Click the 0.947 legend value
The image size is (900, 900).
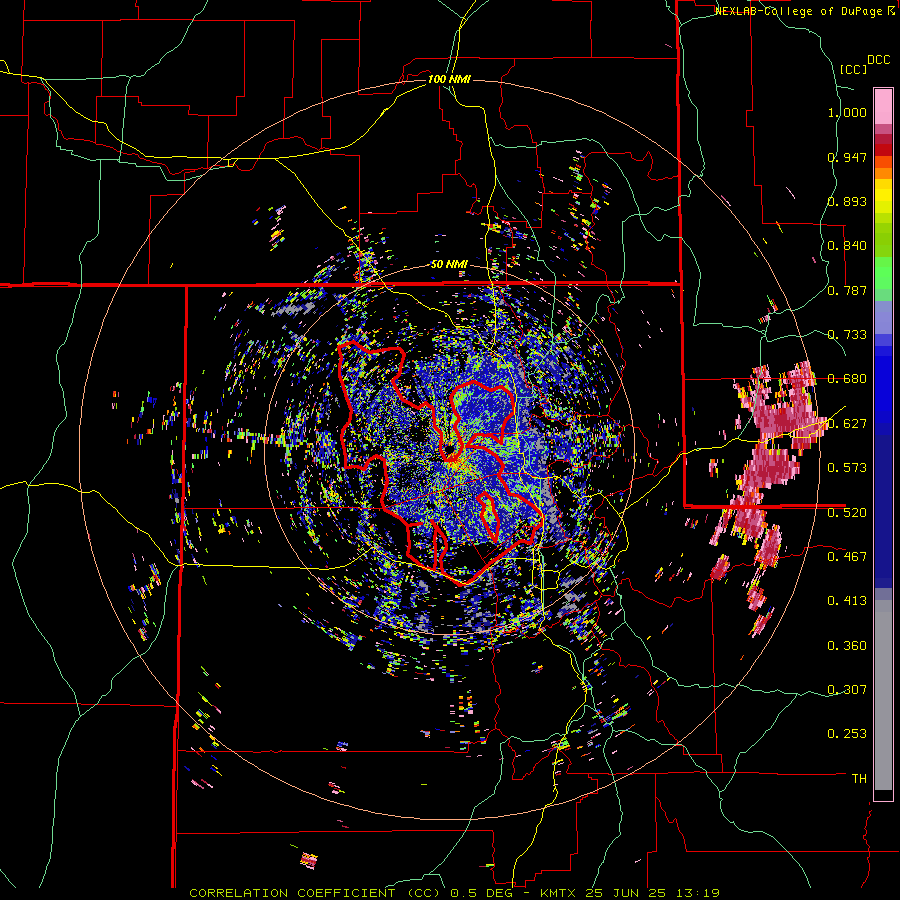pos(847,157)
